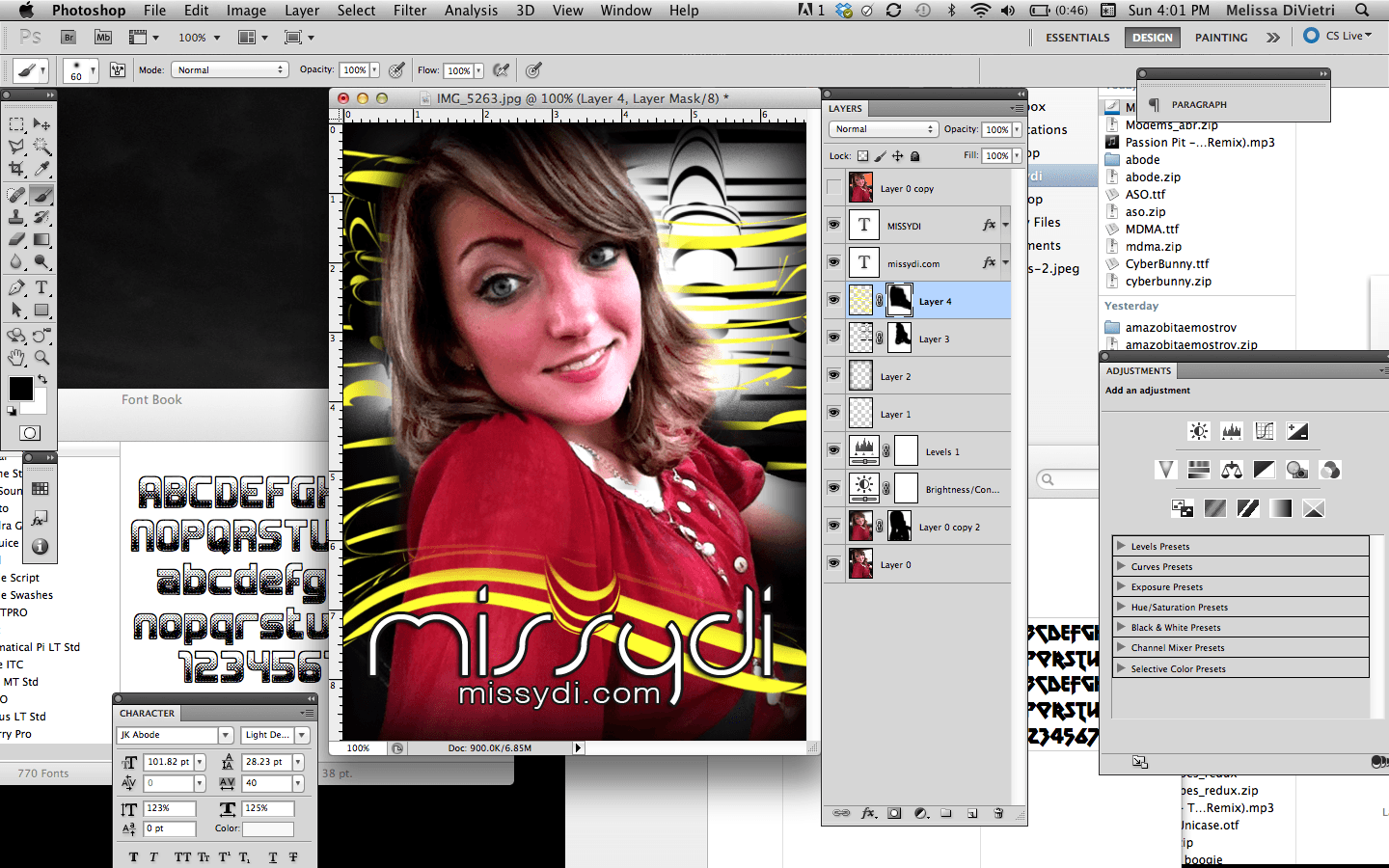Open the layer blend mode dropdown

pyautogui.click(x=883, y=129)
